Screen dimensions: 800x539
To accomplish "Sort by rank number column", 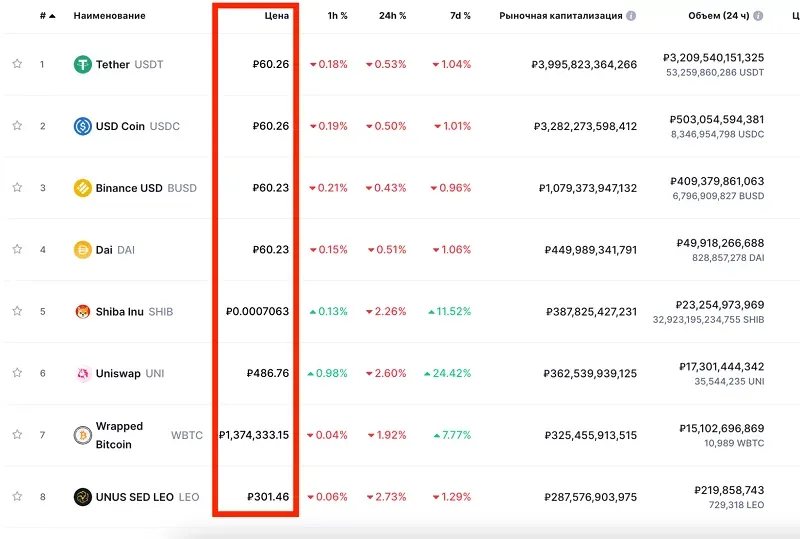I will point(47,16).
